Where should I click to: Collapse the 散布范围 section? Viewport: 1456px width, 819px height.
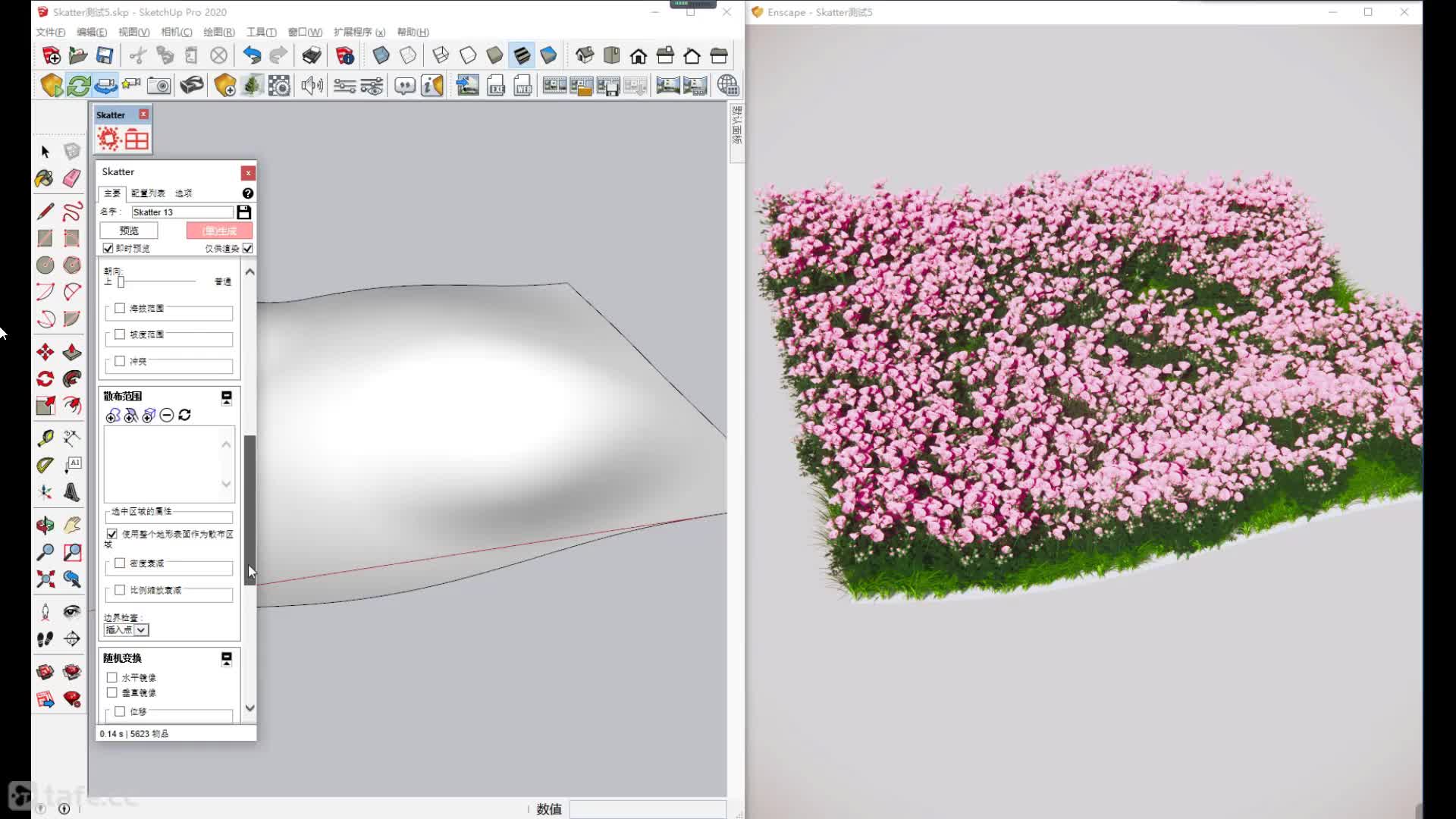[x=226, y=397]
